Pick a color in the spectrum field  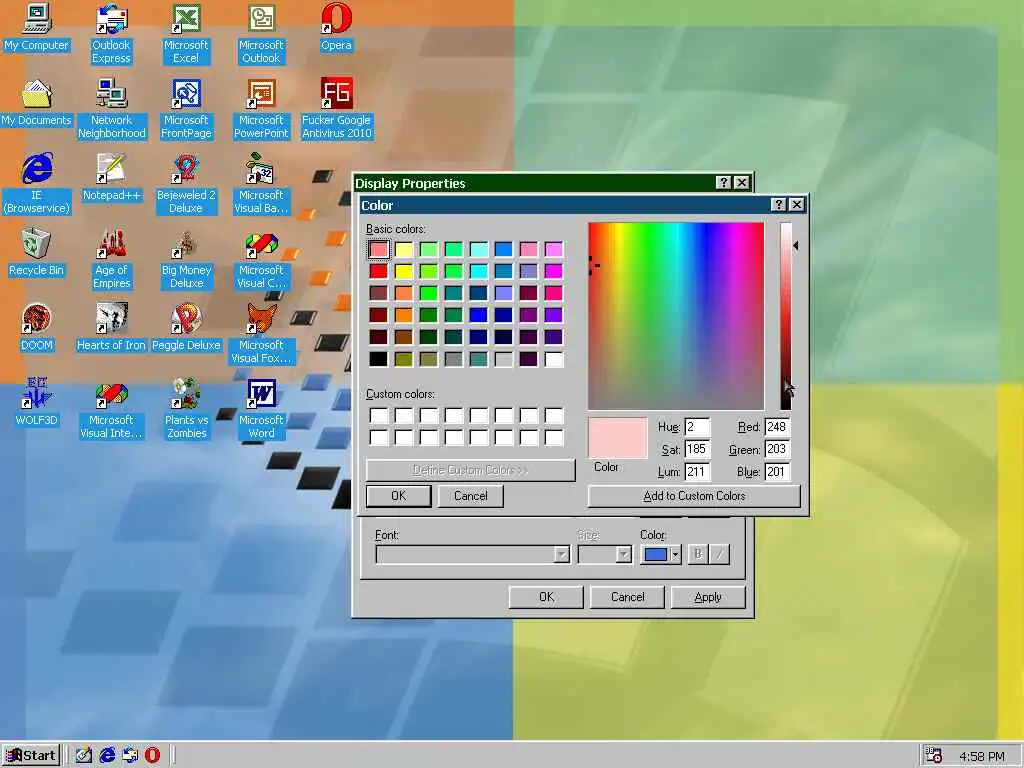coord(676,316)
